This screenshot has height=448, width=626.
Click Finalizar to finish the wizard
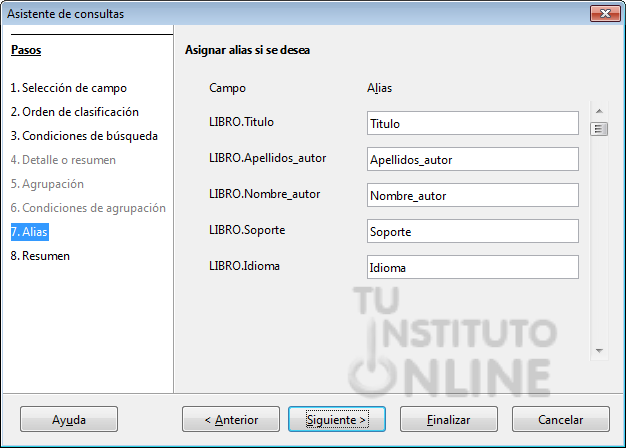click(x=449, y=419)
